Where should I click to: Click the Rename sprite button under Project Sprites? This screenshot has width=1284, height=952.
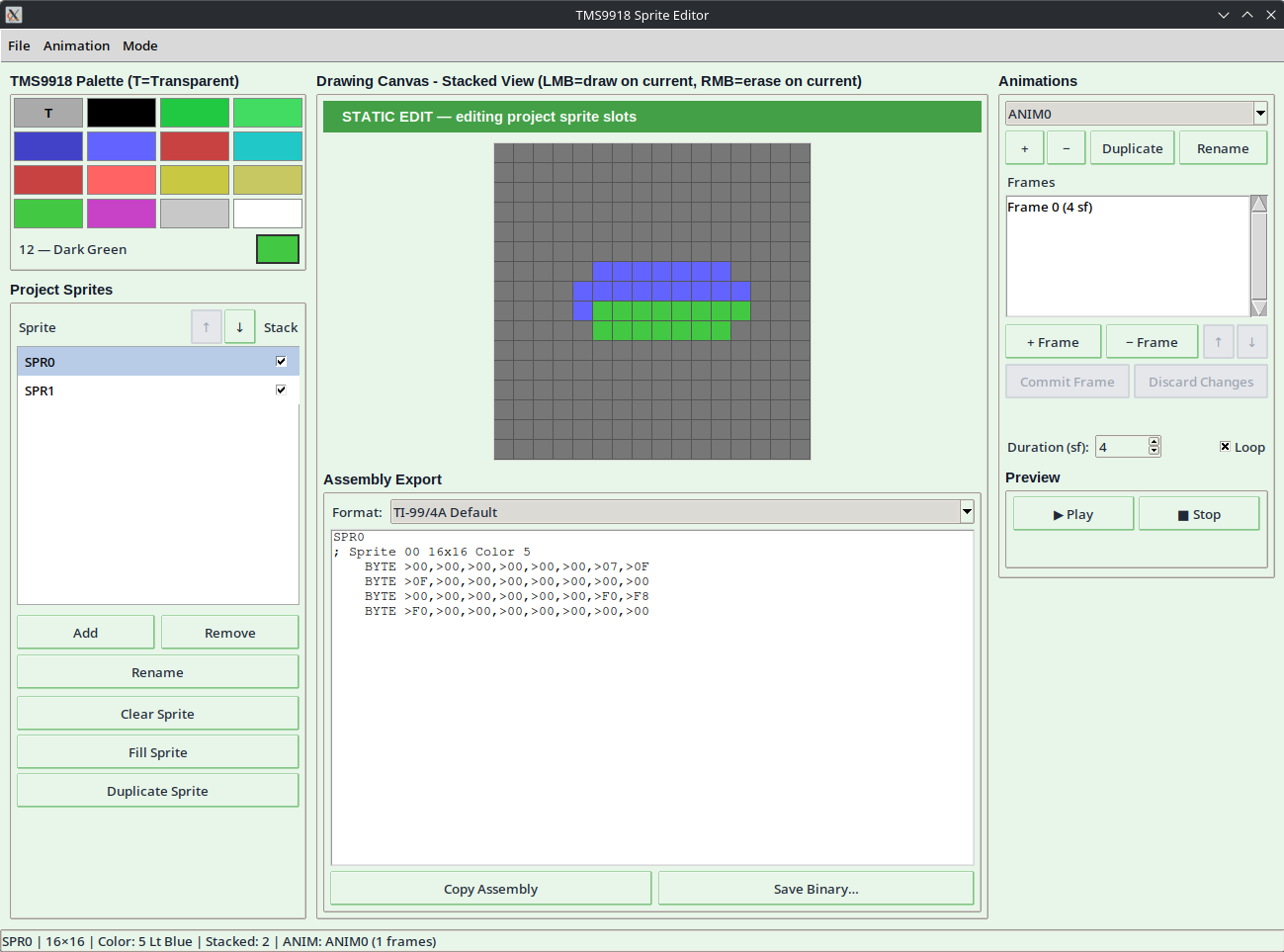tap(158, 672)
